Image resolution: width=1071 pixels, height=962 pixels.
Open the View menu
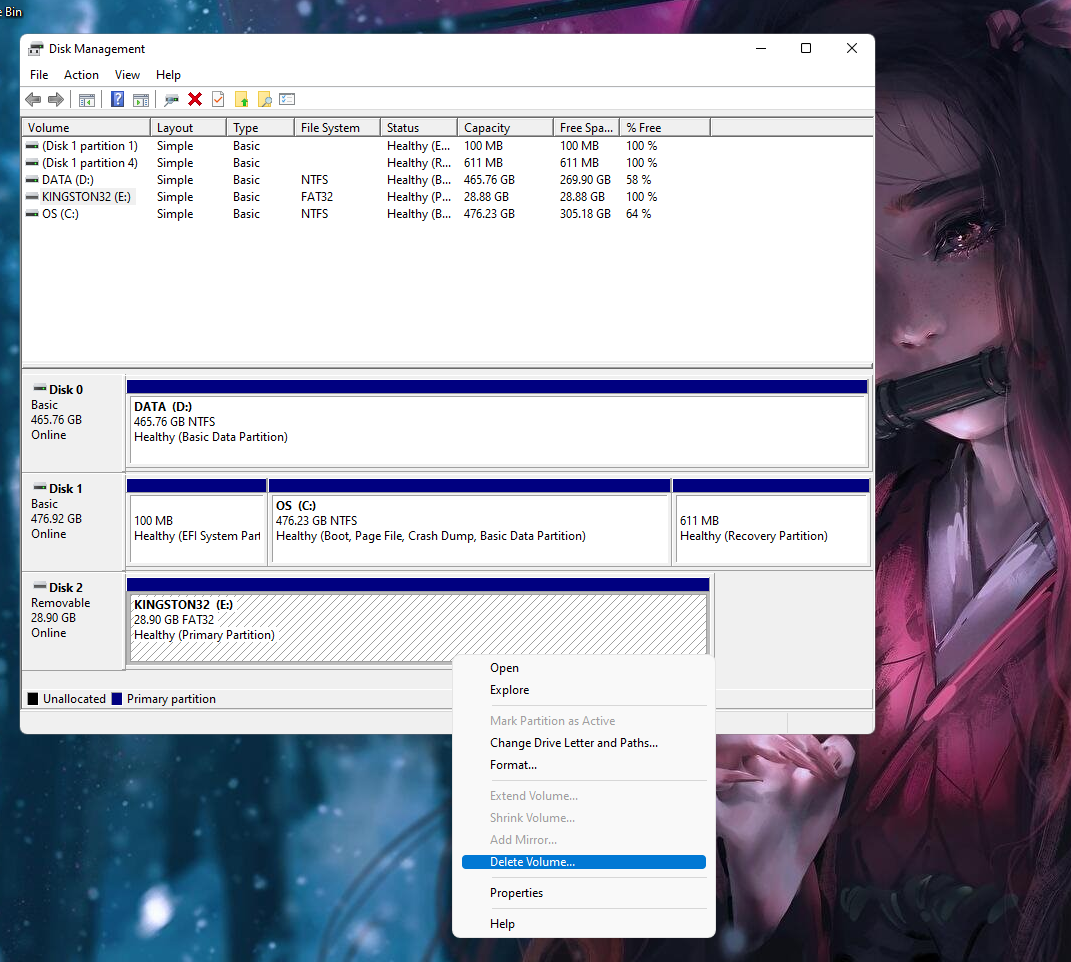[127, 75]
